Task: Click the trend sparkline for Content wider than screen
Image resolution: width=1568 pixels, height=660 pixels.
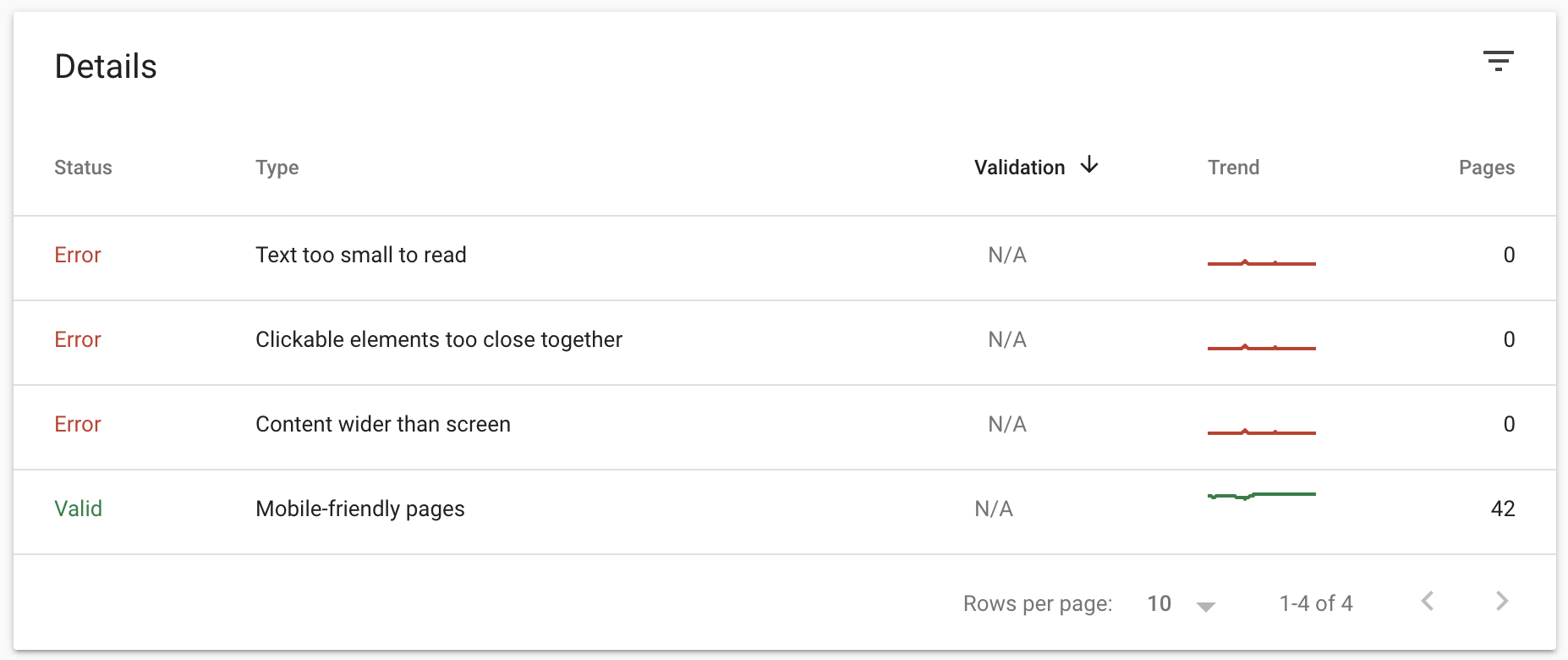Action: click(1261, 430)
